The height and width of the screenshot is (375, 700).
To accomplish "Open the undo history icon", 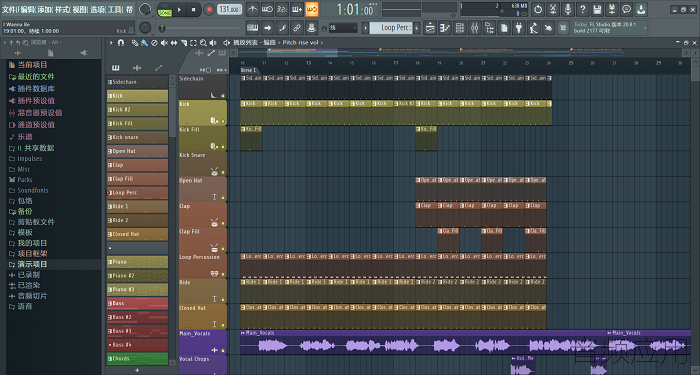I will pos(538,9).
